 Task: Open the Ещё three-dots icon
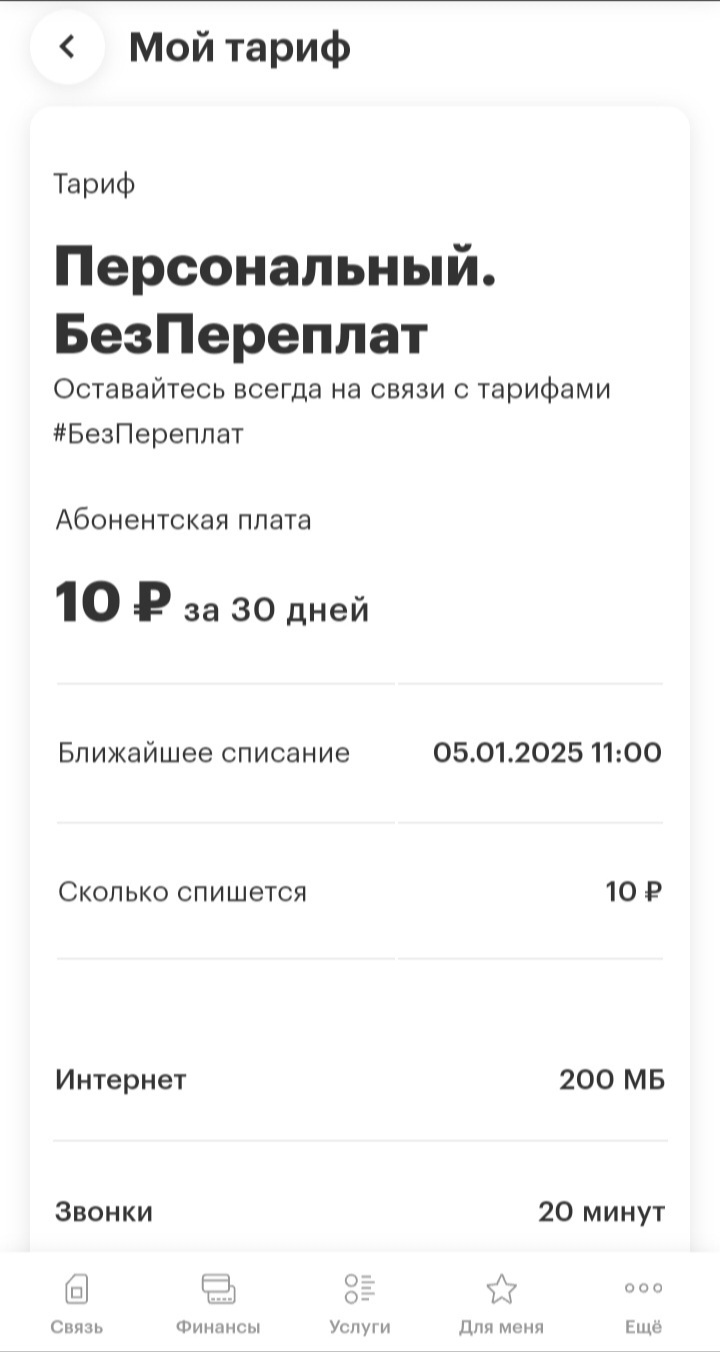click(643, 1288)
